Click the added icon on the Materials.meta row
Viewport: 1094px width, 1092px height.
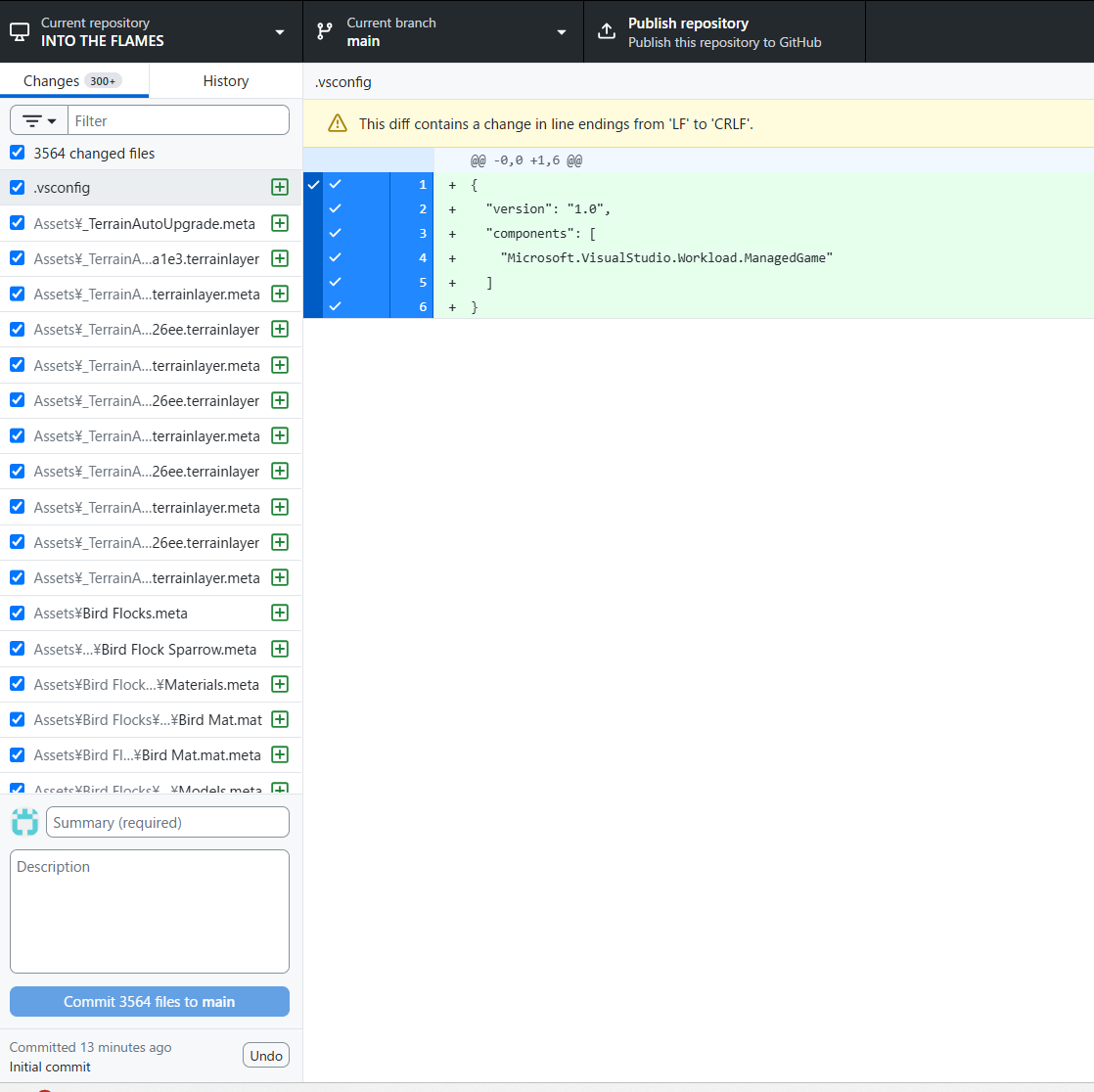[x=280, y=684]
